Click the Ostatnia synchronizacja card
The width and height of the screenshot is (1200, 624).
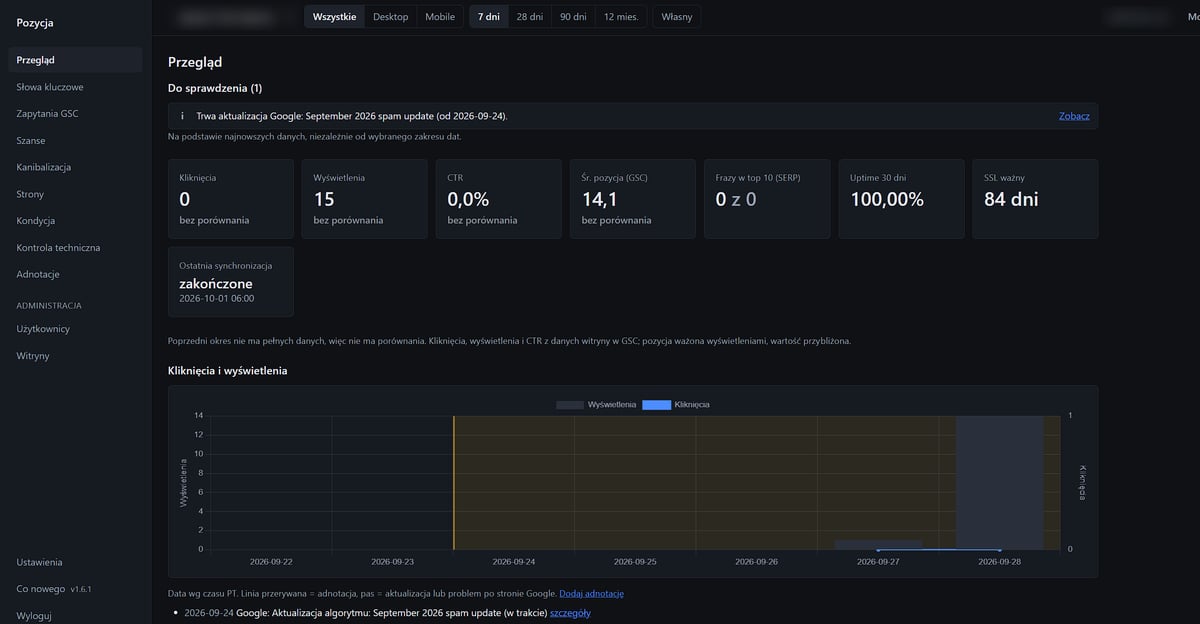point(231,282)
